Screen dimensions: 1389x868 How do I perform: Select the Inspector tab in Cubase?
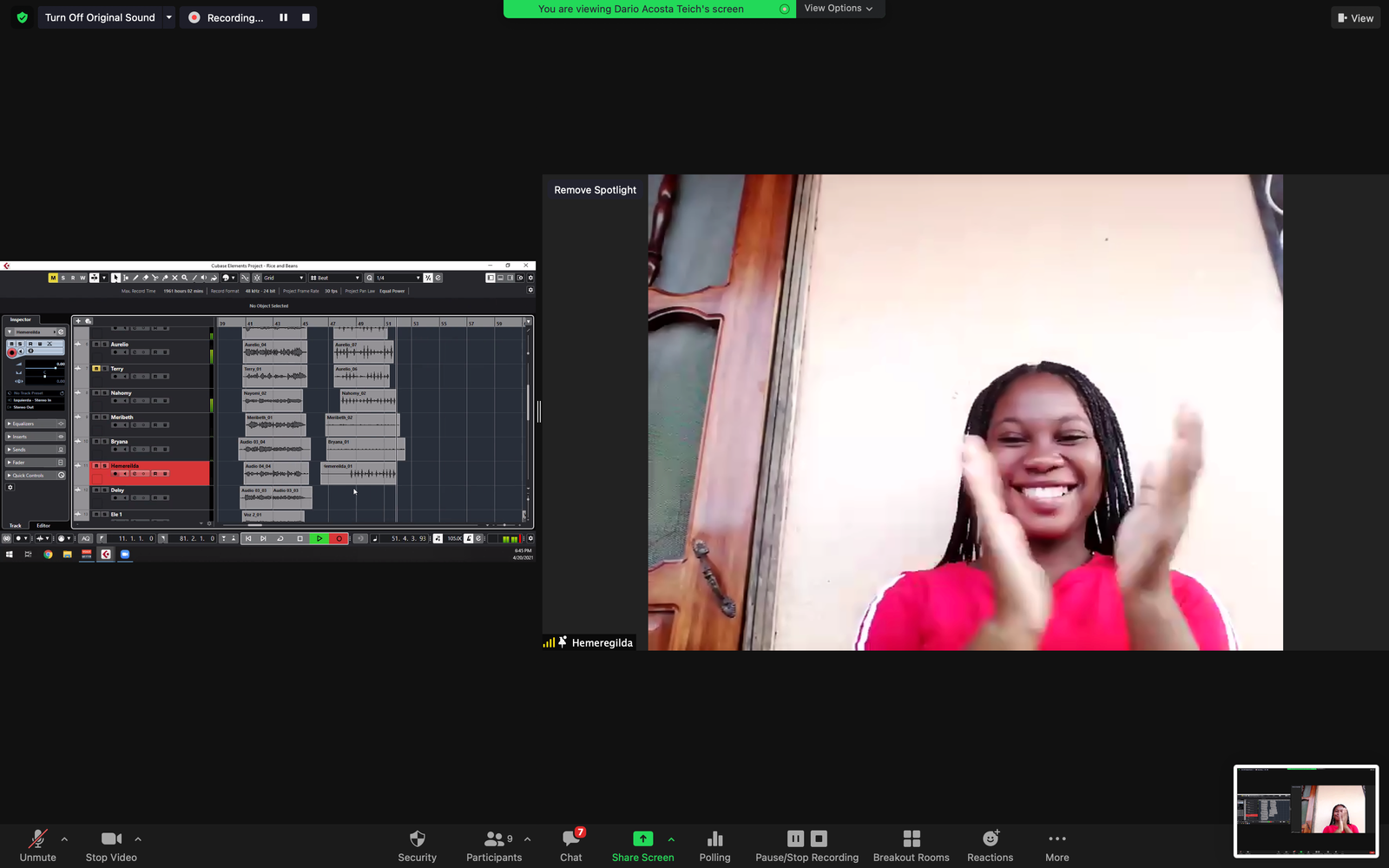click(x=21, y=319)
